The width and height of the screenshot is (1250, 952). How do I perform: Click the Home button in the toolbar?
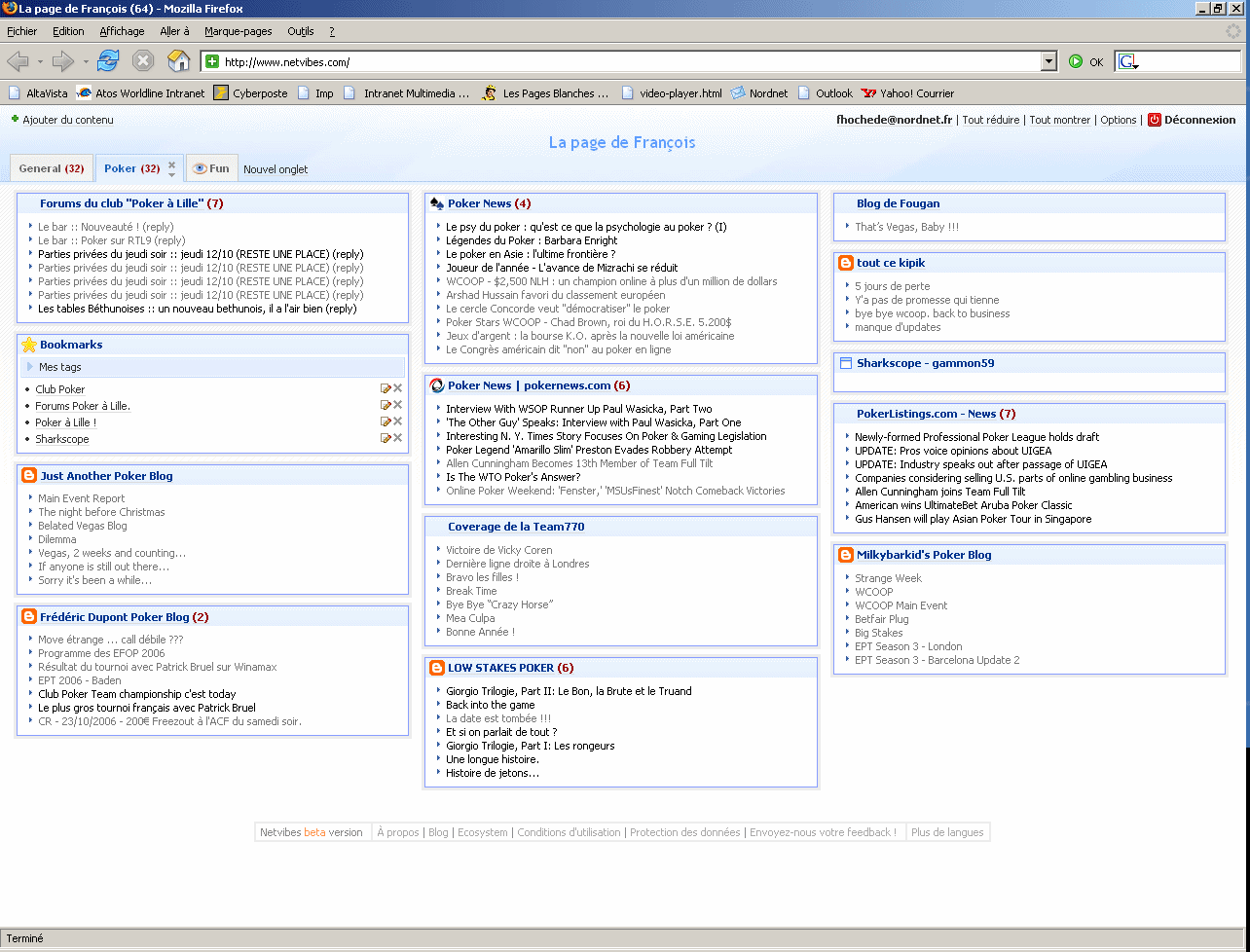178,61
